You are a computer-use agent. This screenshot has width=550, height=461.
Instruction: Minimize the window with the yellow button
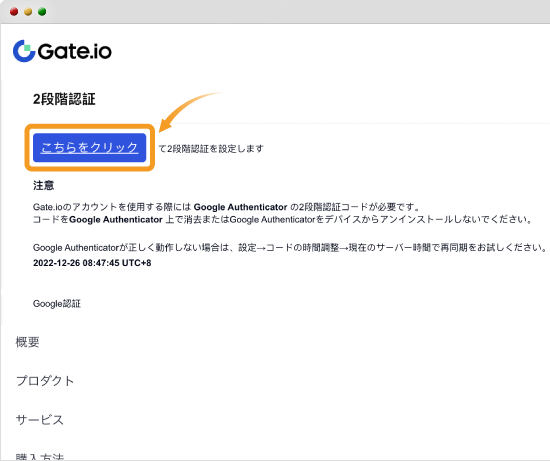click(28, 12)
